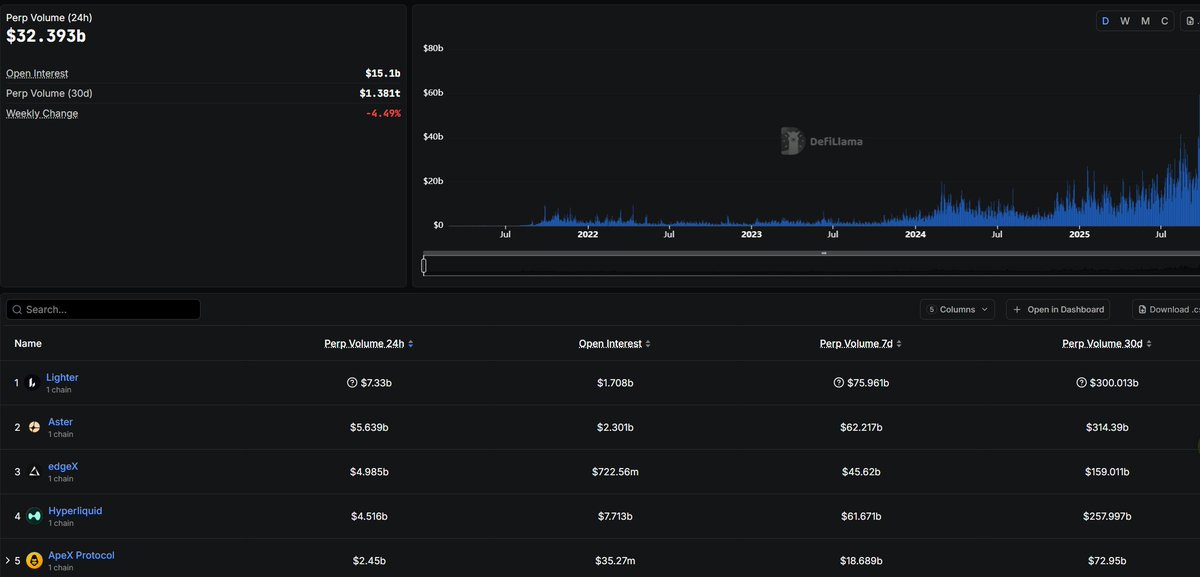Viewport: 1200px width, 577px height.
Task: Open the Hyperliquid protocol link
Action: 75,511
